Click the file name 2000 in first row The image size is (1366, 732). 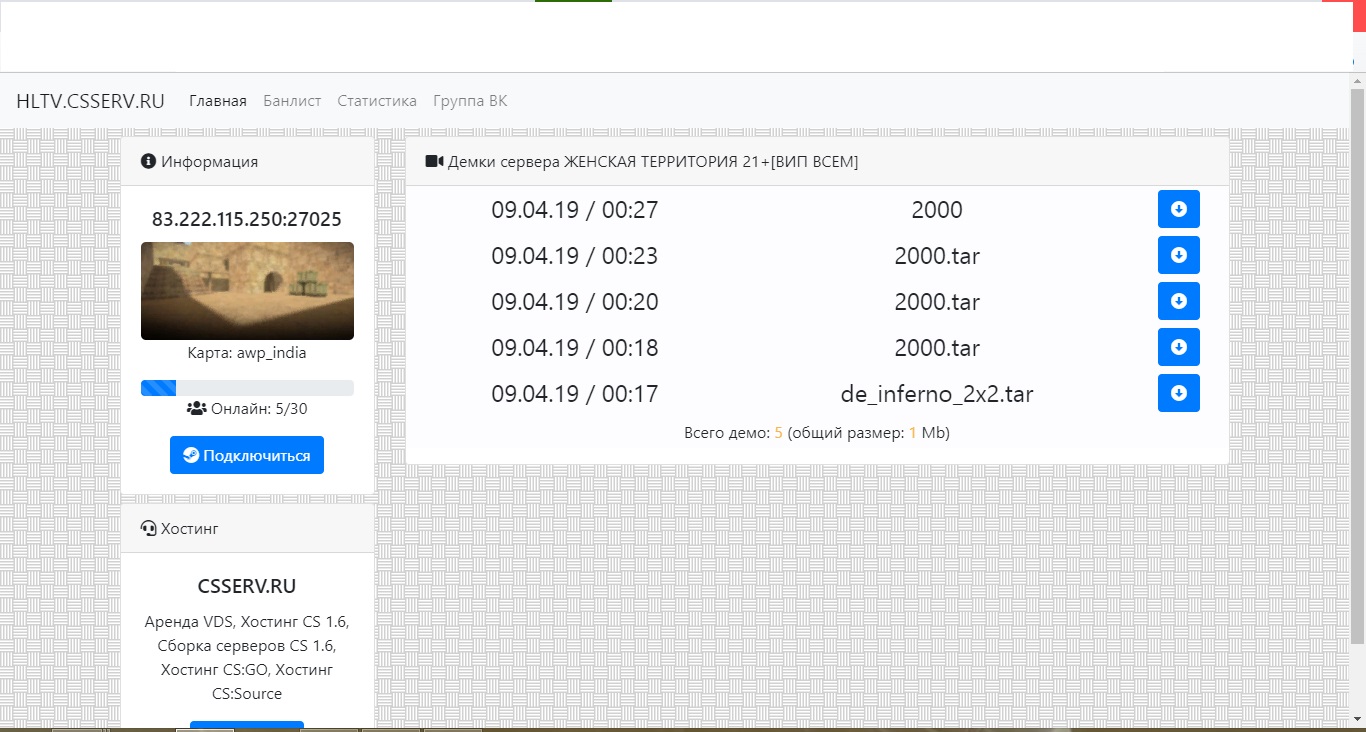[x=937, y=210]
